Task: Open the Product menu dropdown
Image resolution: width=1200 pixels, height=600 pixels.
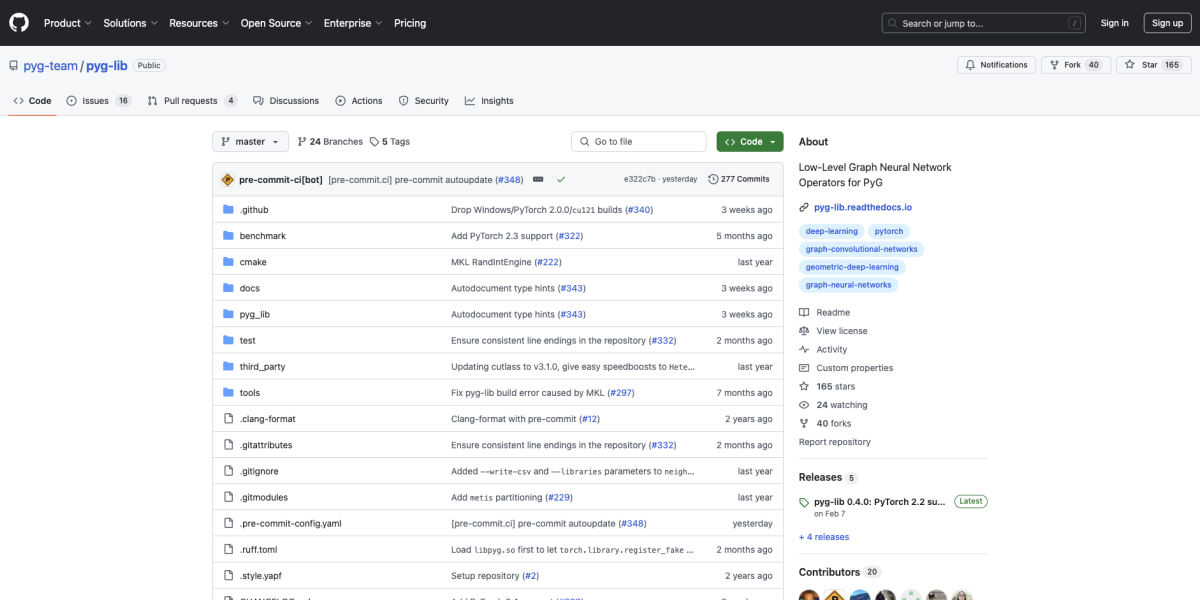Action: (67, 23)
